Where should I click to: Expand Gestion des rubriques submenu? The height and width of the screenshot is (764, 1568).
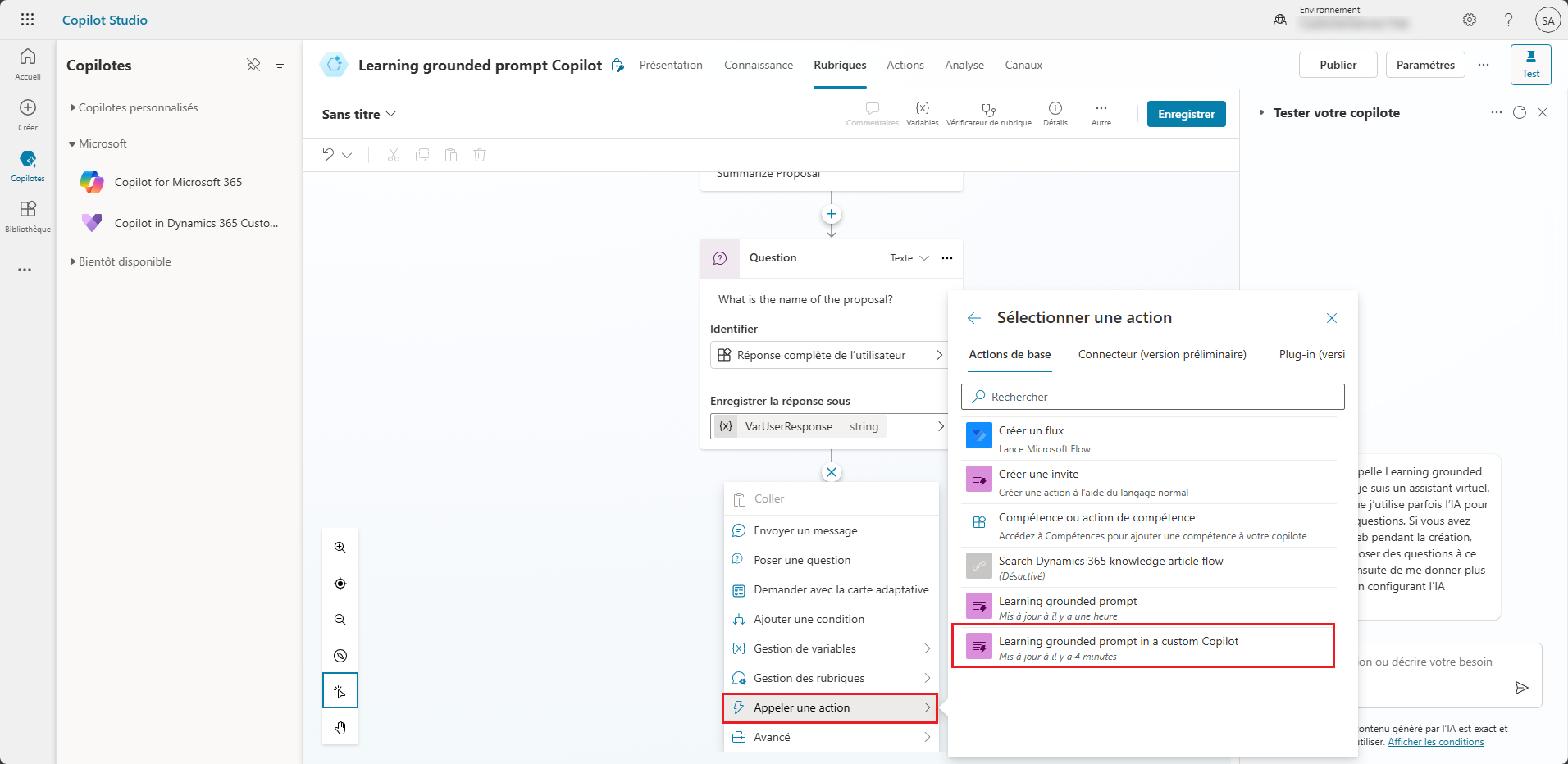[x=832, y=678]
